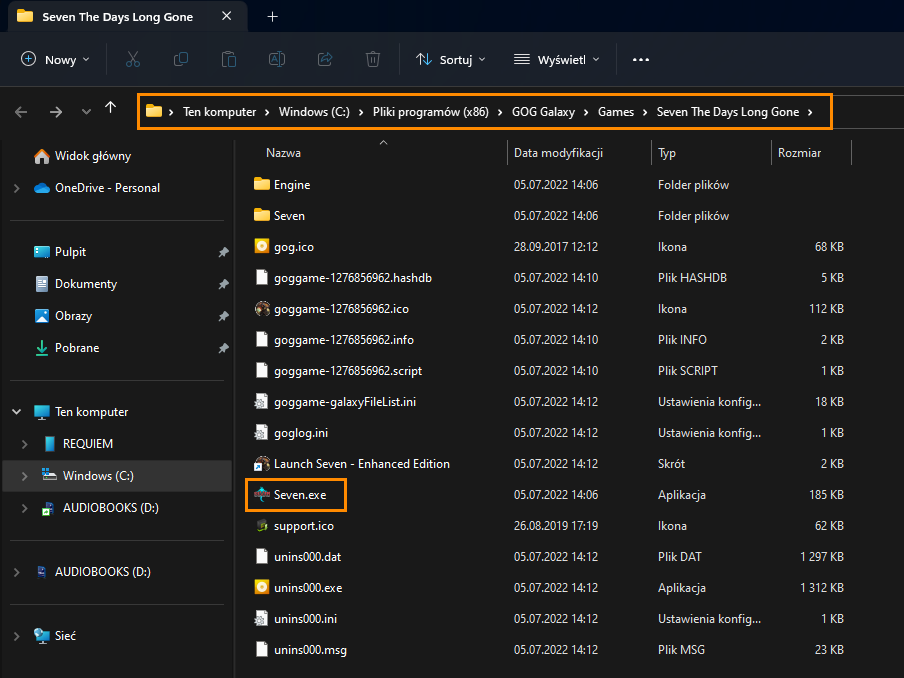This screenshot has width=904, height=678.
Task: Go forward with the right arrow
Action: (56, 112)
